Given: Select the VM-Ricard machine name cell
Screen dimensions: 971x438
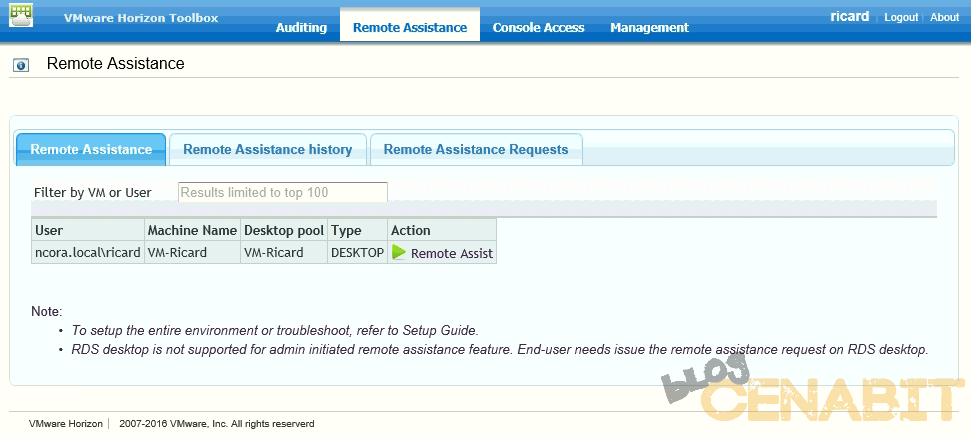Looking at the screenshot, I should (192, 253).
